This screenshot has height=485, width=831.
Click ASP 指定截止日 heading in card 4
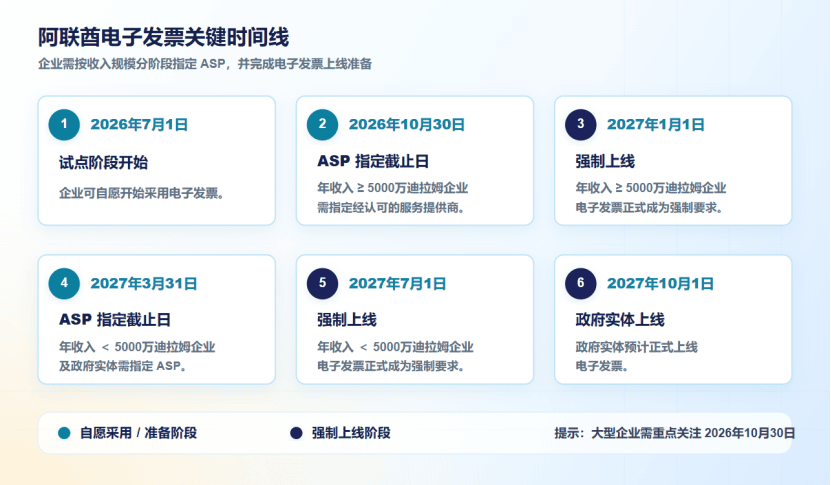click(x=115, y=320)
